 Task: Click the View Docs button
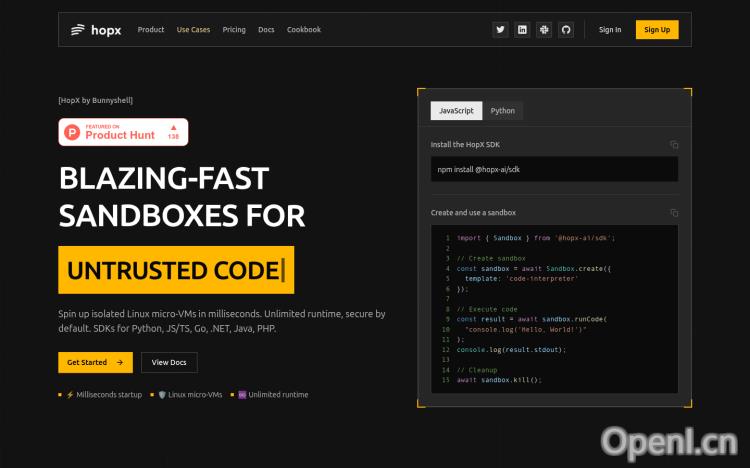(169, 362)
